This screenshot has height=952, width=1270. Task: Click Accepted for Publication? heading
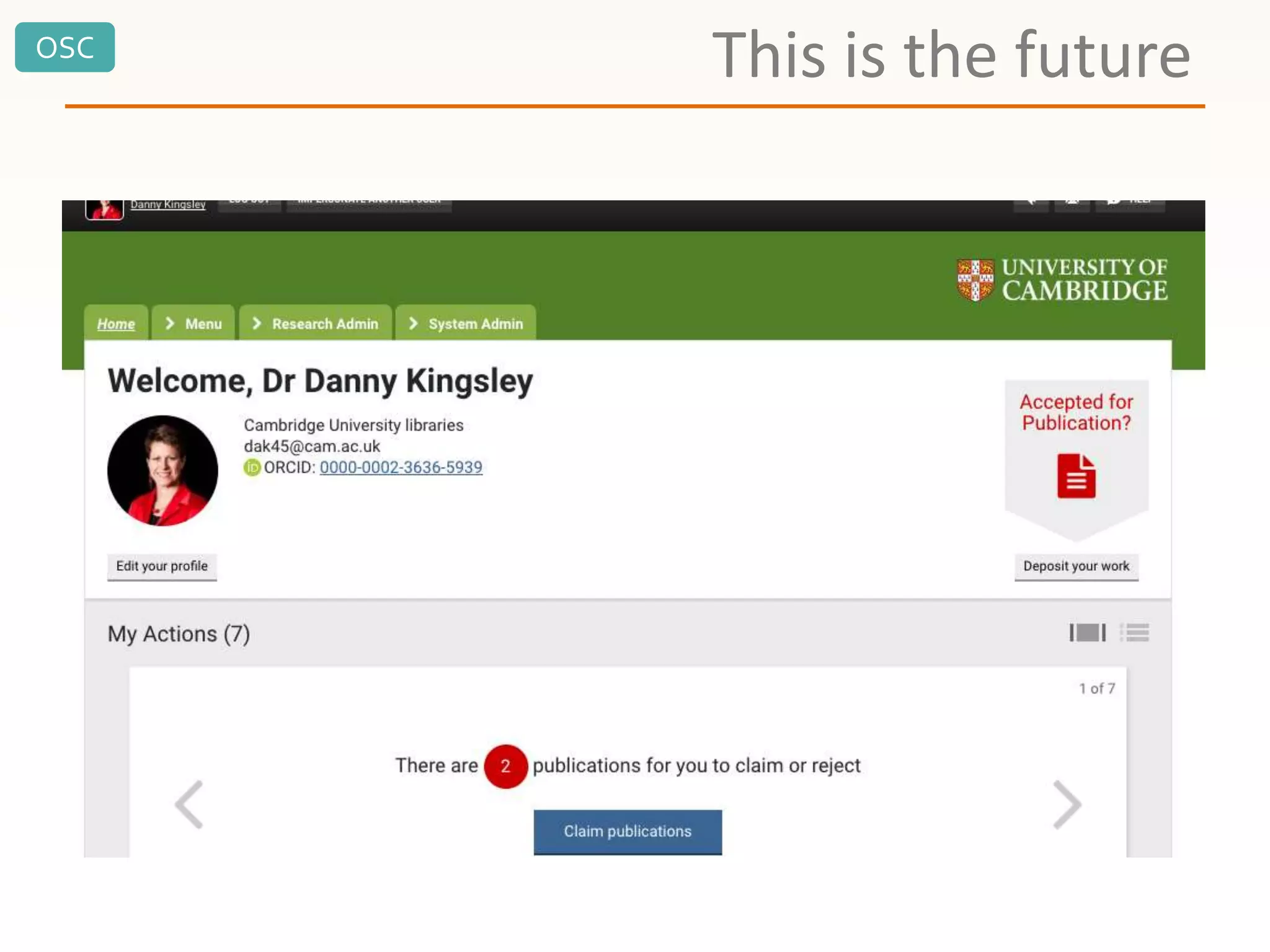(x=1076, y=412)
